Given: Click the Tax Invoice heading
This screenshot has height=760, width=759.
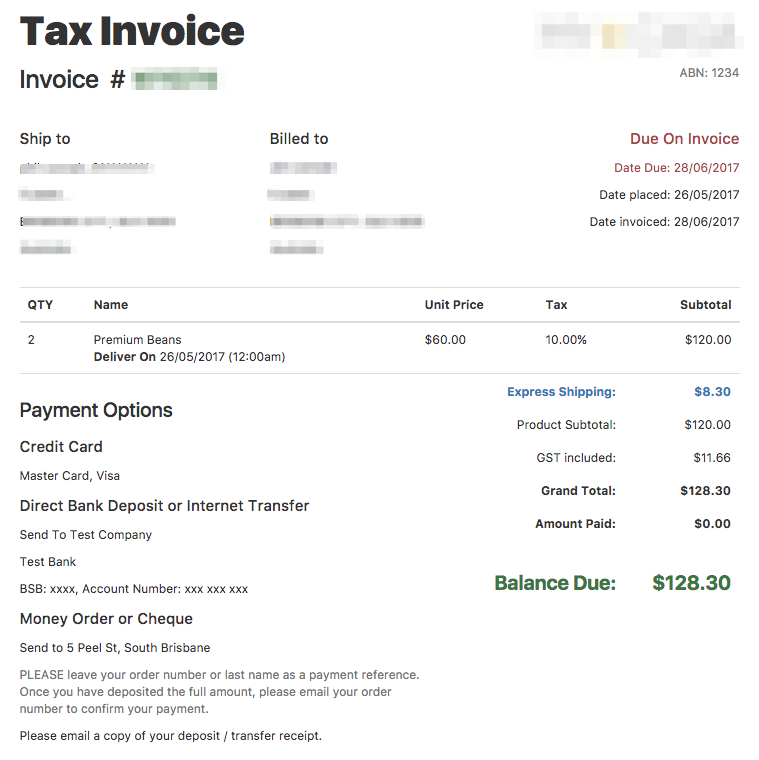Looking at the screenshot, I should pyautogui.click(x=132, y=31).
